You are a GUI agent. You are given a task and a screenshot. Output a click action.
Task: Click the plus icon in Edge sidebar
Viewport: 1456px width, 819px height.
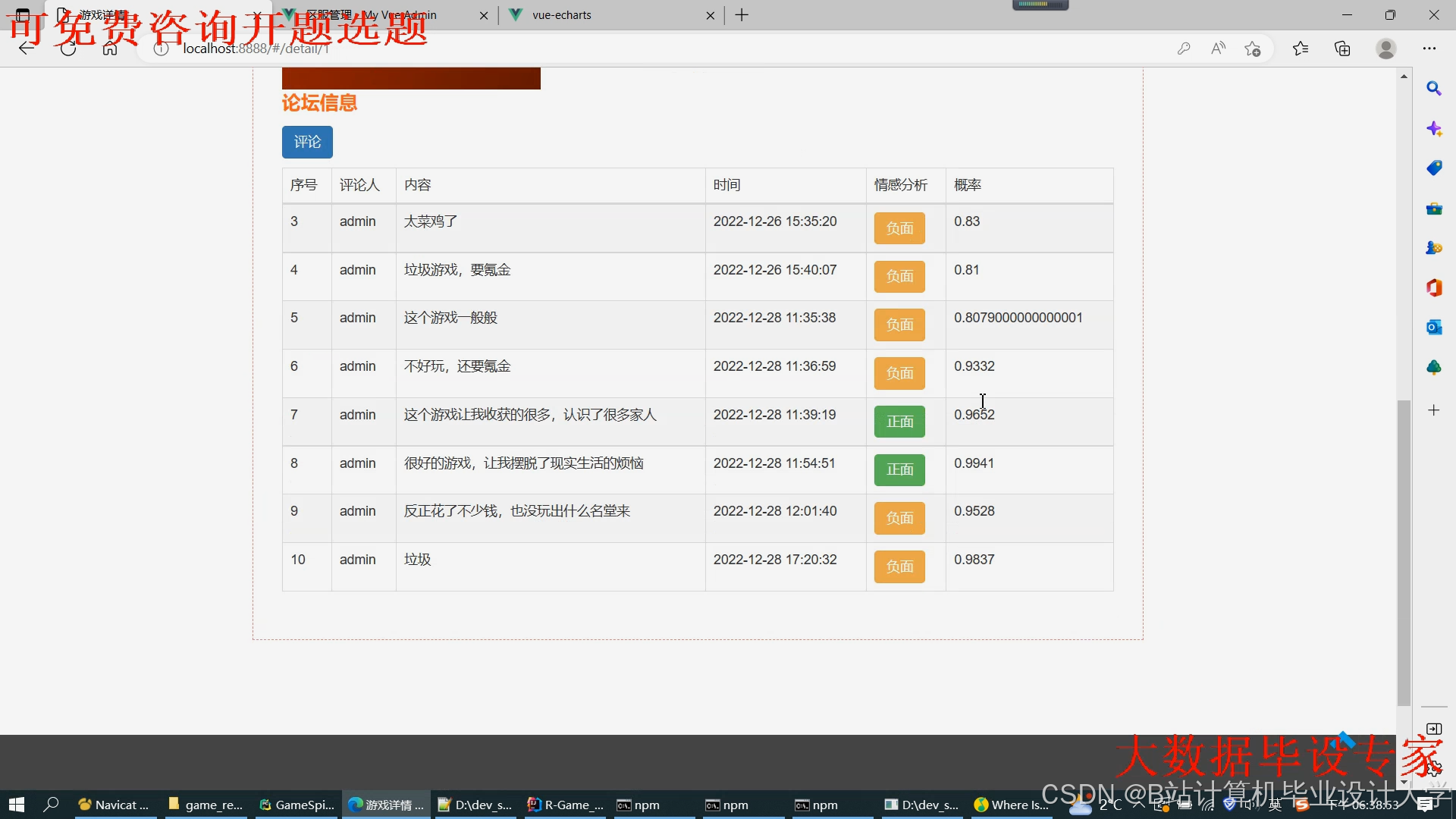(1433, 410)
